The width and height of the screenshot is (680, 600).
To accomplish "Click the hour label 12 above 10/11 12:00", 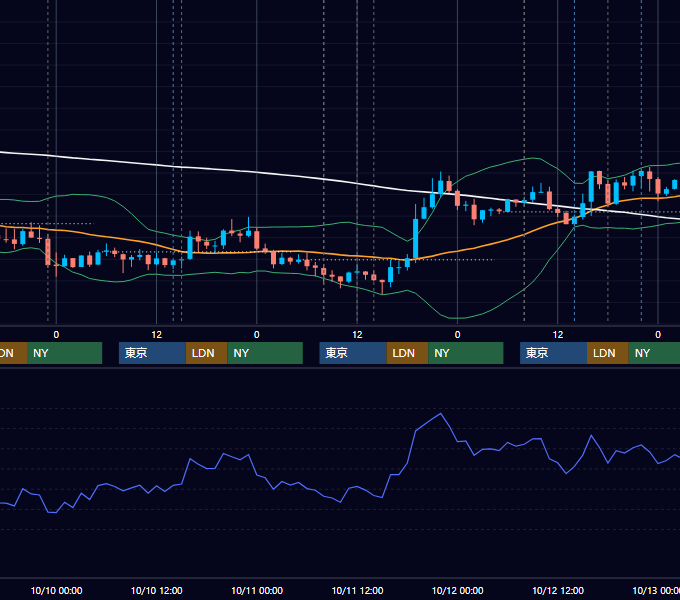I will point(357,335).
